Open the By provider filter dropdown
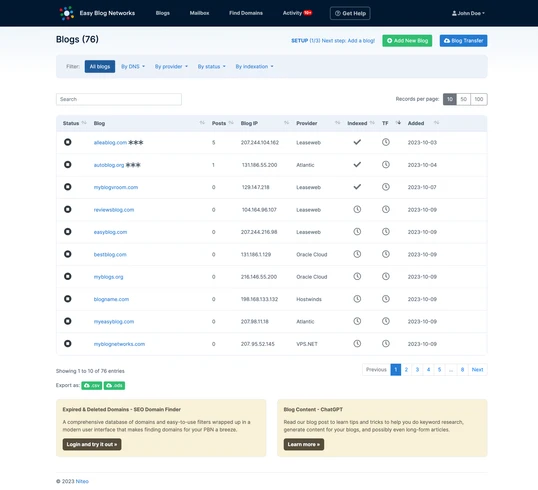The image size is (538, 490). click(x=171, y=67)
